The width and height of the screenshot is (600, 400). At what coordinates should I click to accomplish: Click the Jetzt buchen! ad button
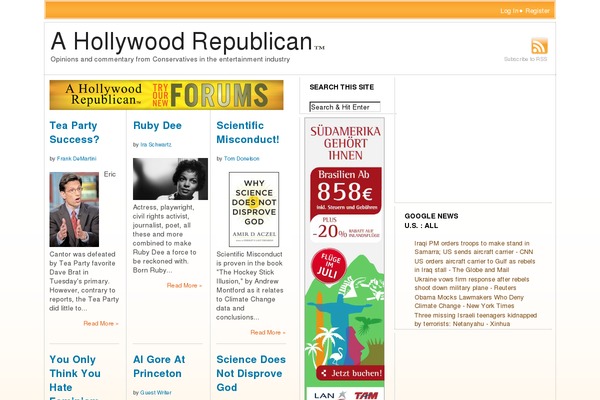point(351,373)
